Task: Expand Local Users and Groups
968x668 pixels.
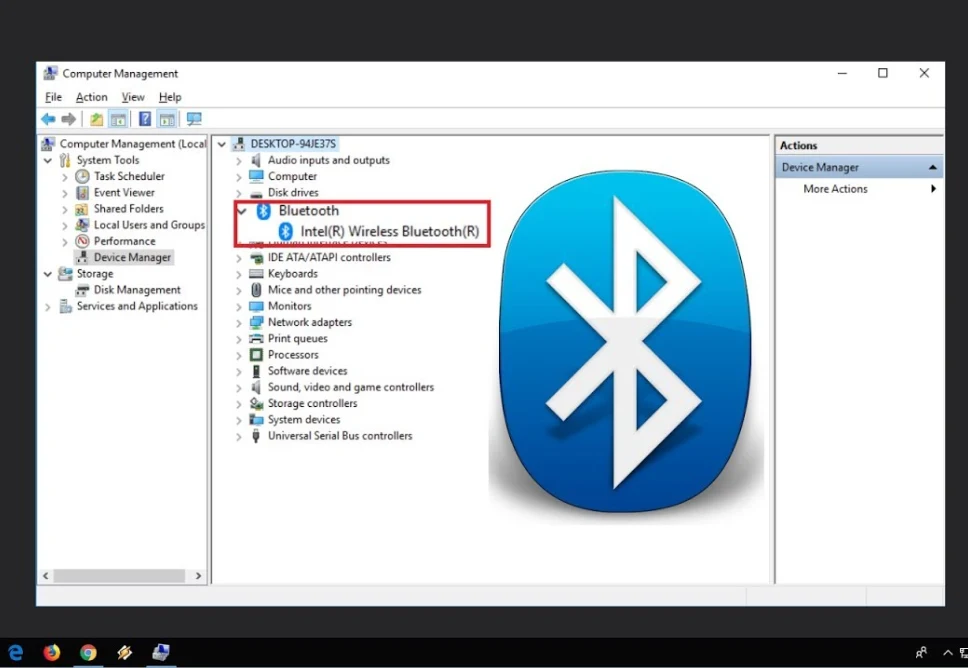Action: [x=65, y=225]
